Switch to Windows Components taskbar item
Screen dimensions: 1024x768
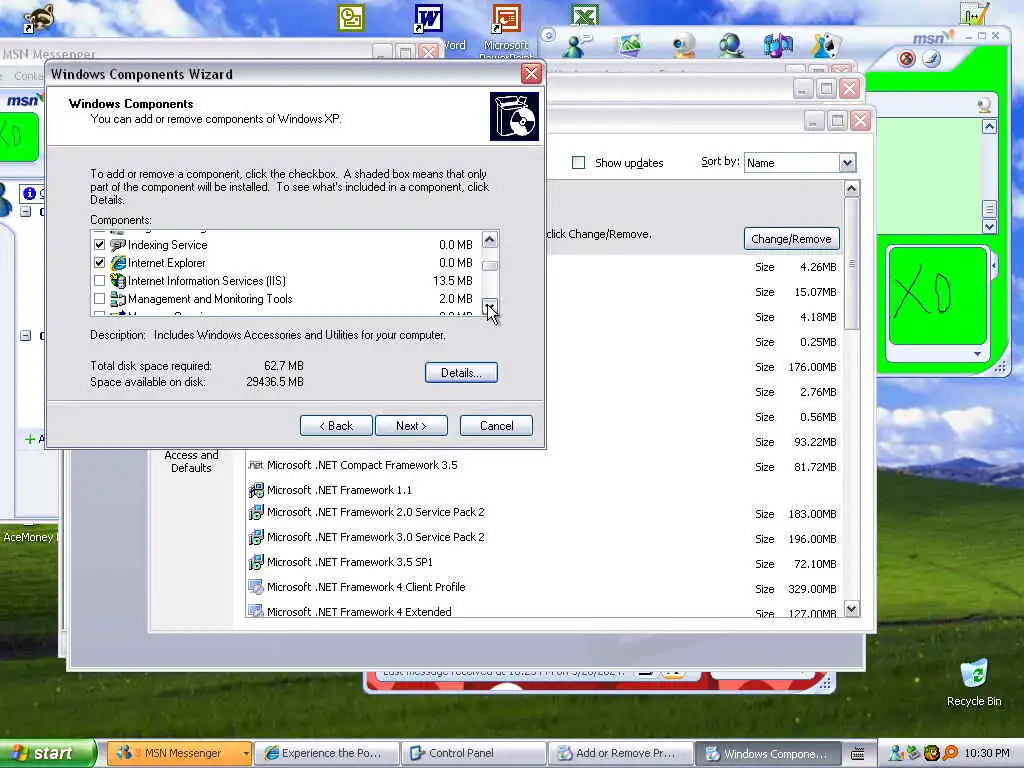tap(767, 753)
